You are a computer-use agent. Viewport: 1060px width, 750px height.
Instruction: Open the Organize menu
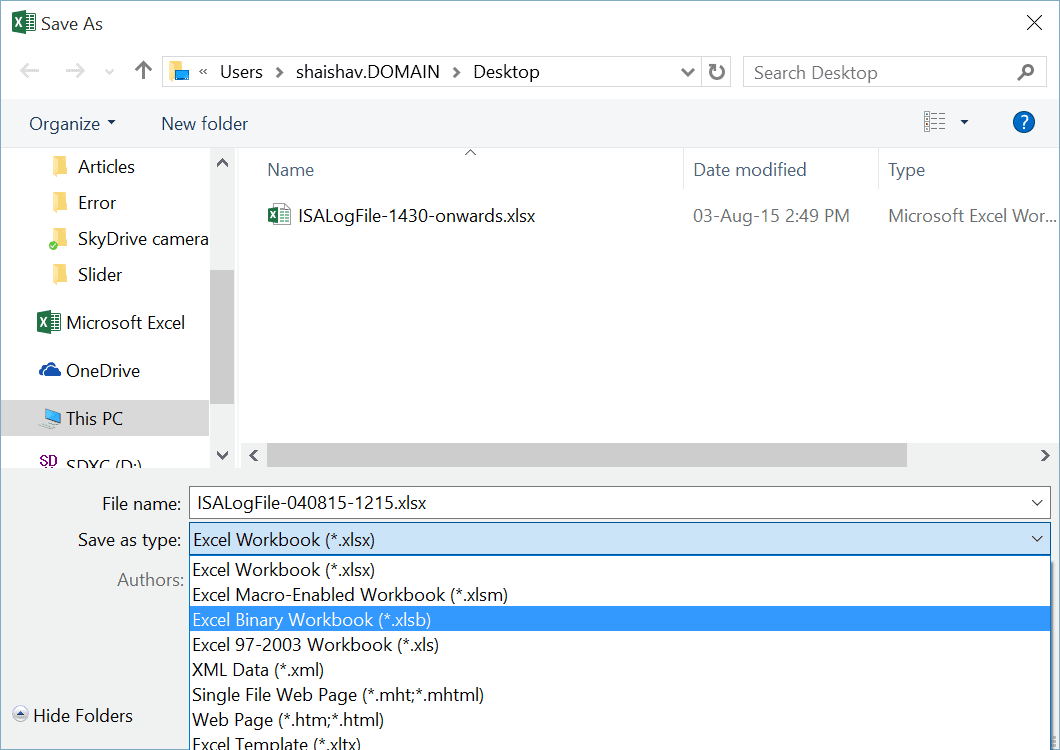(x=72, y=124)
